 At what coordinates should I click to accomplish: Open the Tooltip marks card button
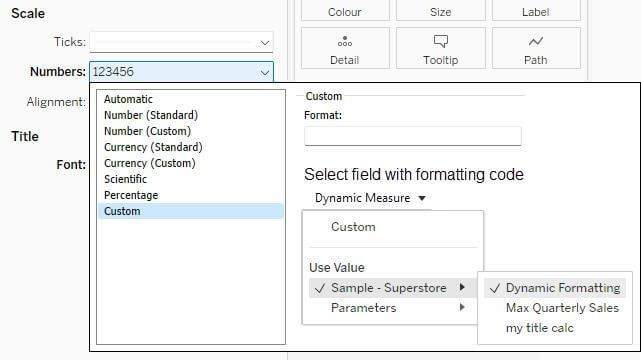click(441, 48)
